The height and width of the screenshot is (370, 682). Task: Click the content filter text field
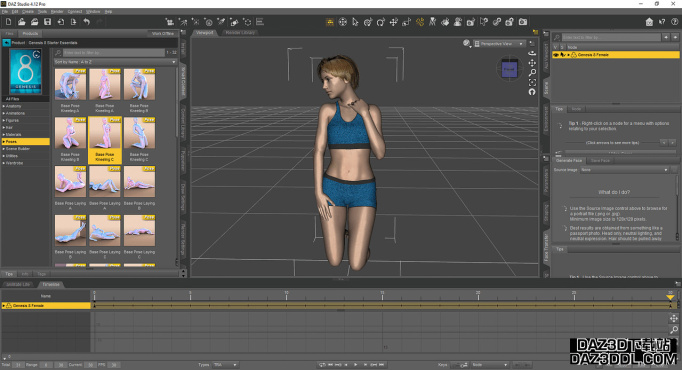[114, 53]
